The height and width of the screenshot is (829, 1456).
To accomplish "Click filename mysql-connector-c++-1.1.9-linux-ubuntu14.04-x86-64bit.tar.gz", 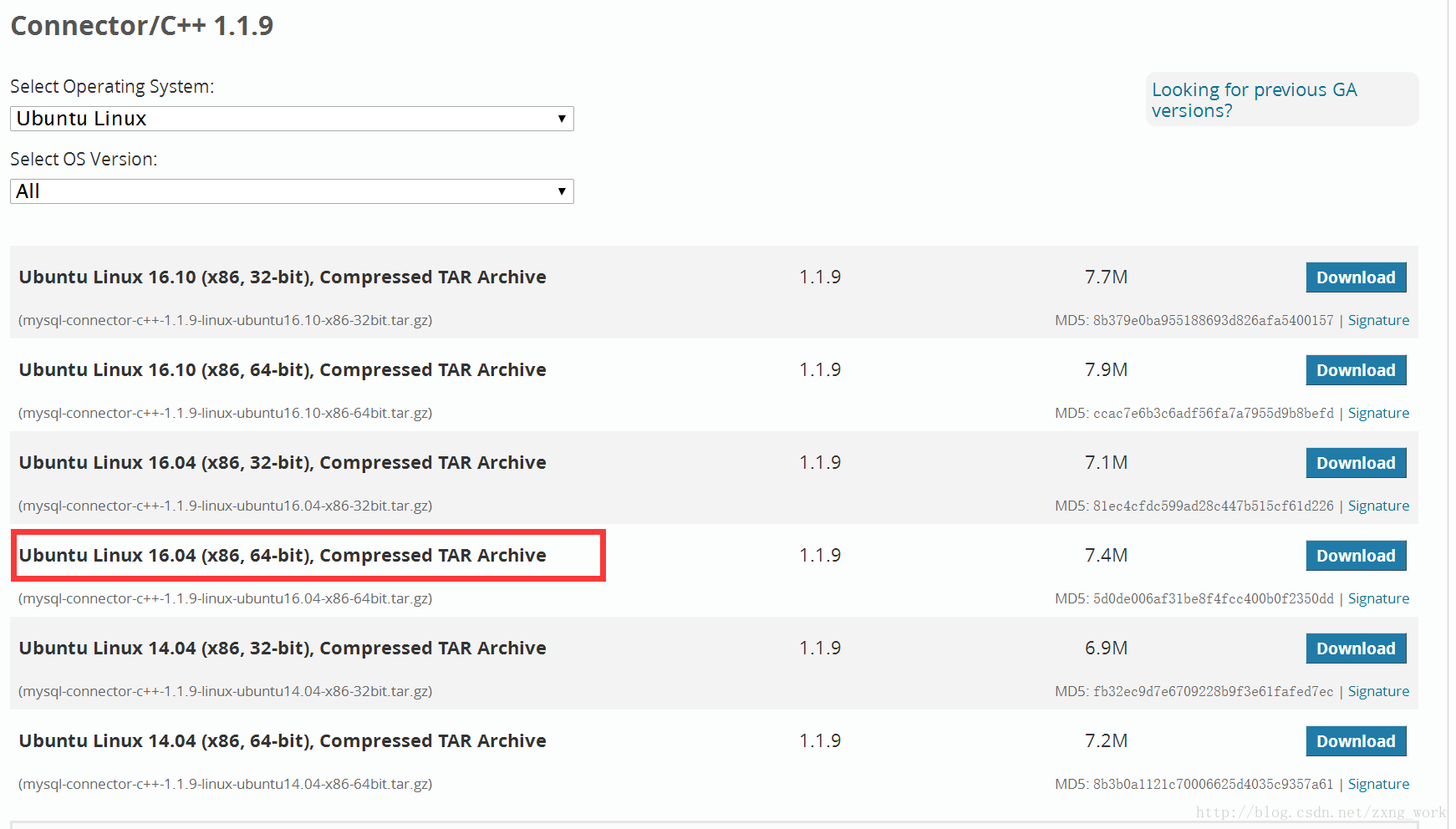I will pos(226,784).
